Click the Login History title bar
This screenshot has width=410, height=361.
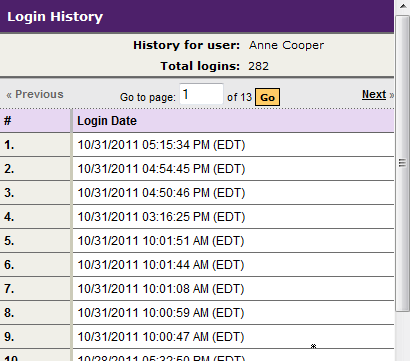197,16
